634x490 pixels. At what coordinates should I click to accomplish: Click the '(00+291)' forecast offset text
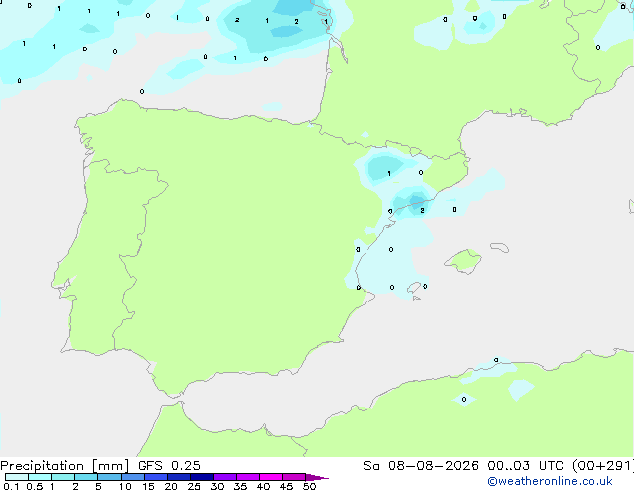pyautogui.click(x=603, y=466)
